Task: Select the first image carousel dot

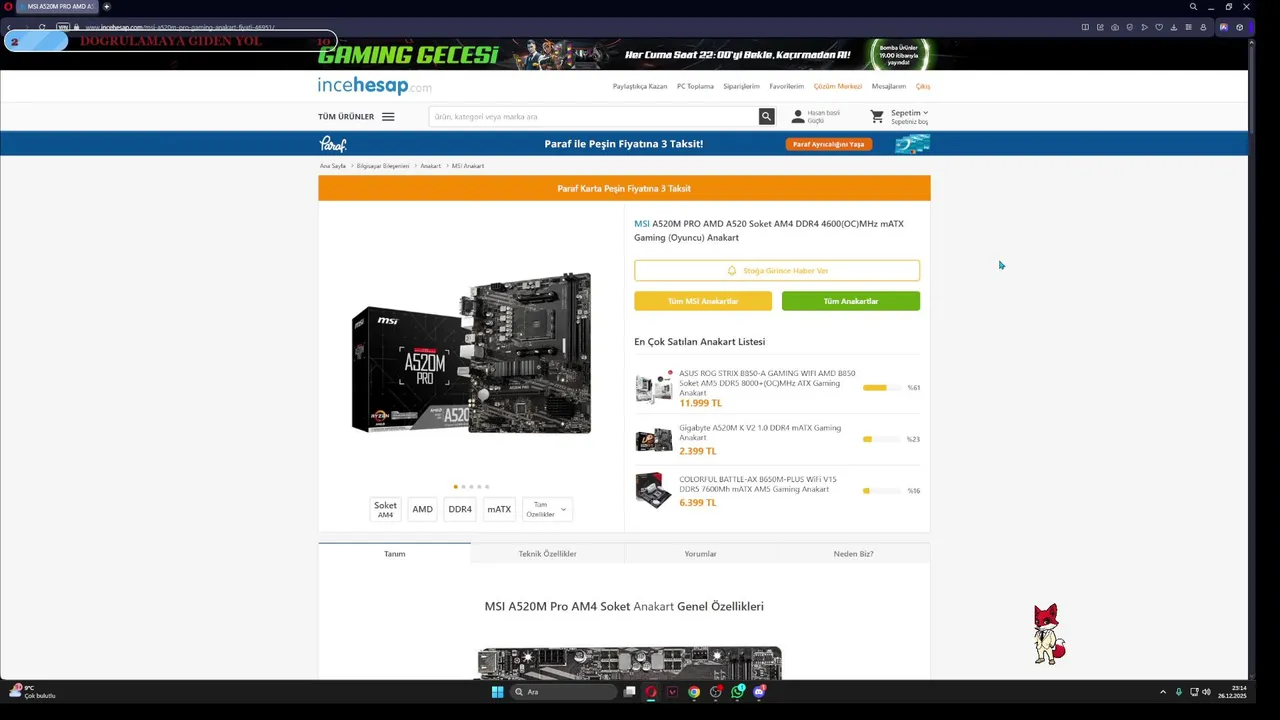Action: 455,487
